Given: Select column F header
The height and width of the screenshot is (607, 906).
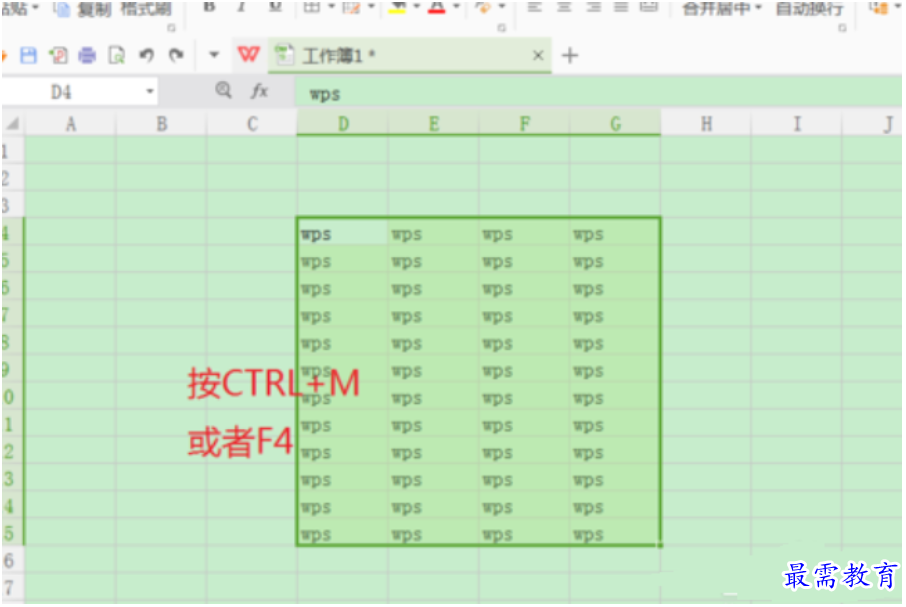Looking at the screenshot, I should [525, 124].
